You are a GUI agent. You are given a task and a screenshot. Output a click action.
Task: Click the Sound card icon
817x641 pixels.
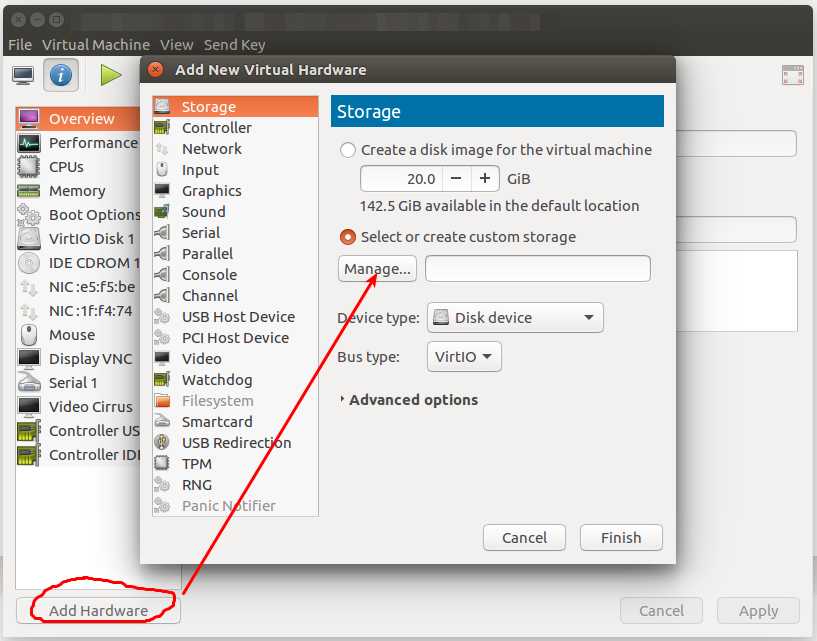coord(162,212)
